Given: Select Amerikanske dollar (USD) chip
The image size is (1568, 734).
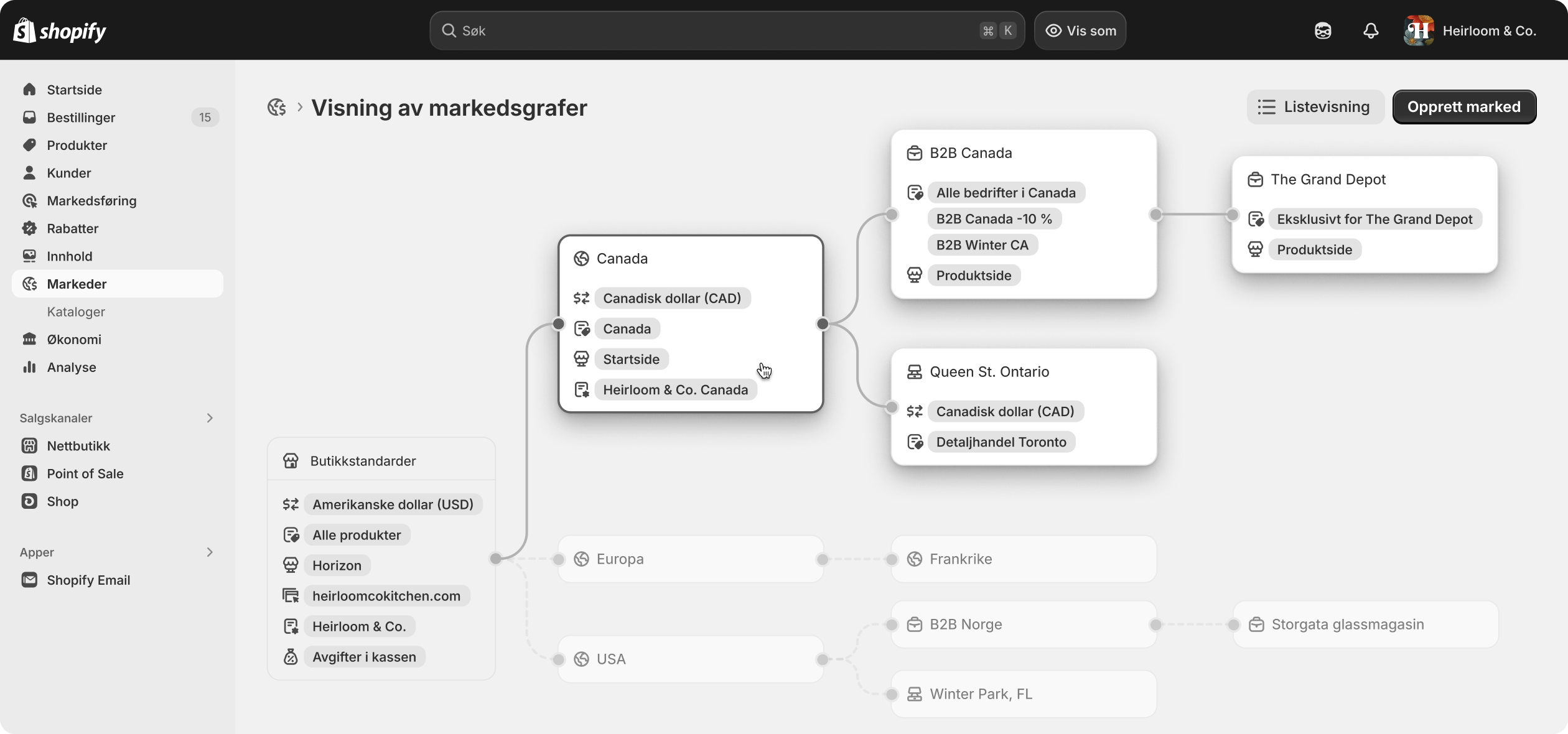Looking at the screenshot, I should coord(393,504).
